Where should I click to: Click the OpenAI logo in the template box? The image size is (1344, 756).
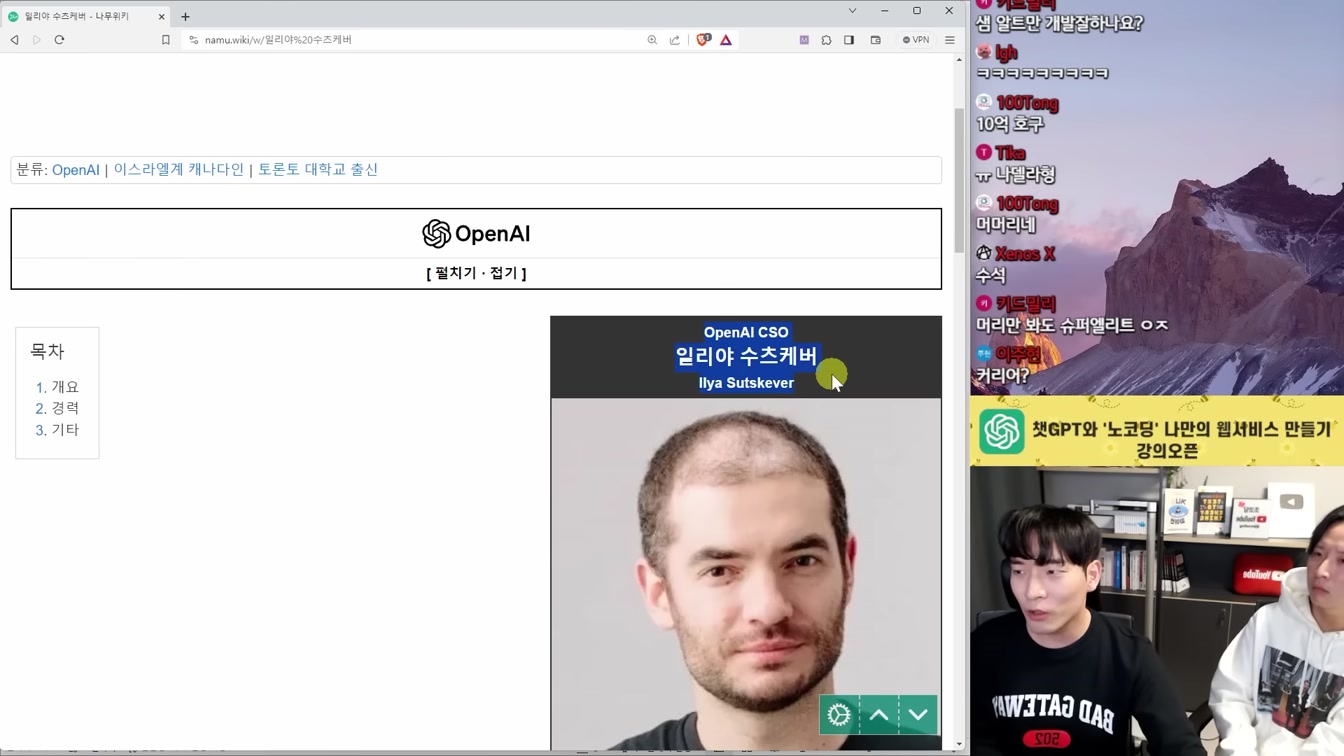(476, 234)
